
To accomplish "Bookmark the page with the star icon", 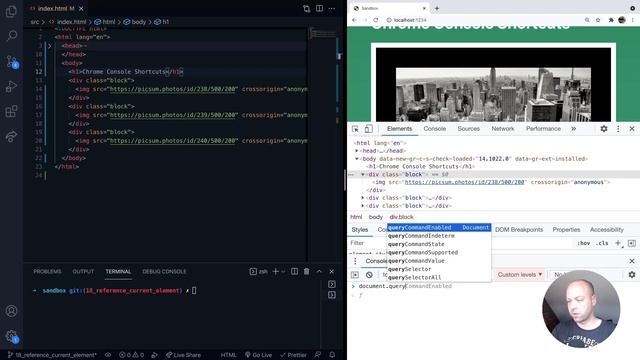I will [598, 20].
